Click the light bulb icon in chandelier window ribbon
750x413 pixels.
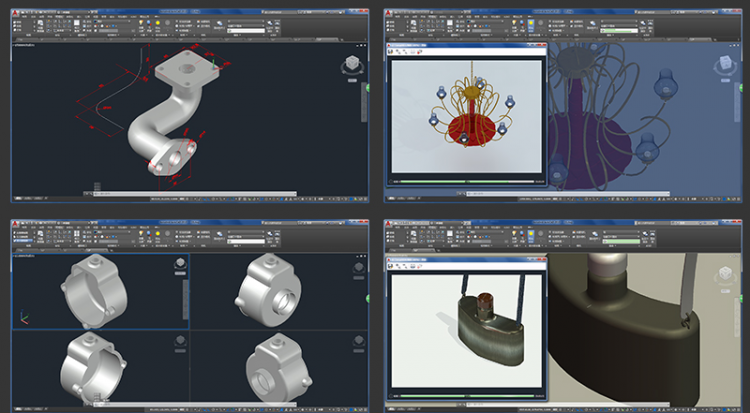pos(514,22)
